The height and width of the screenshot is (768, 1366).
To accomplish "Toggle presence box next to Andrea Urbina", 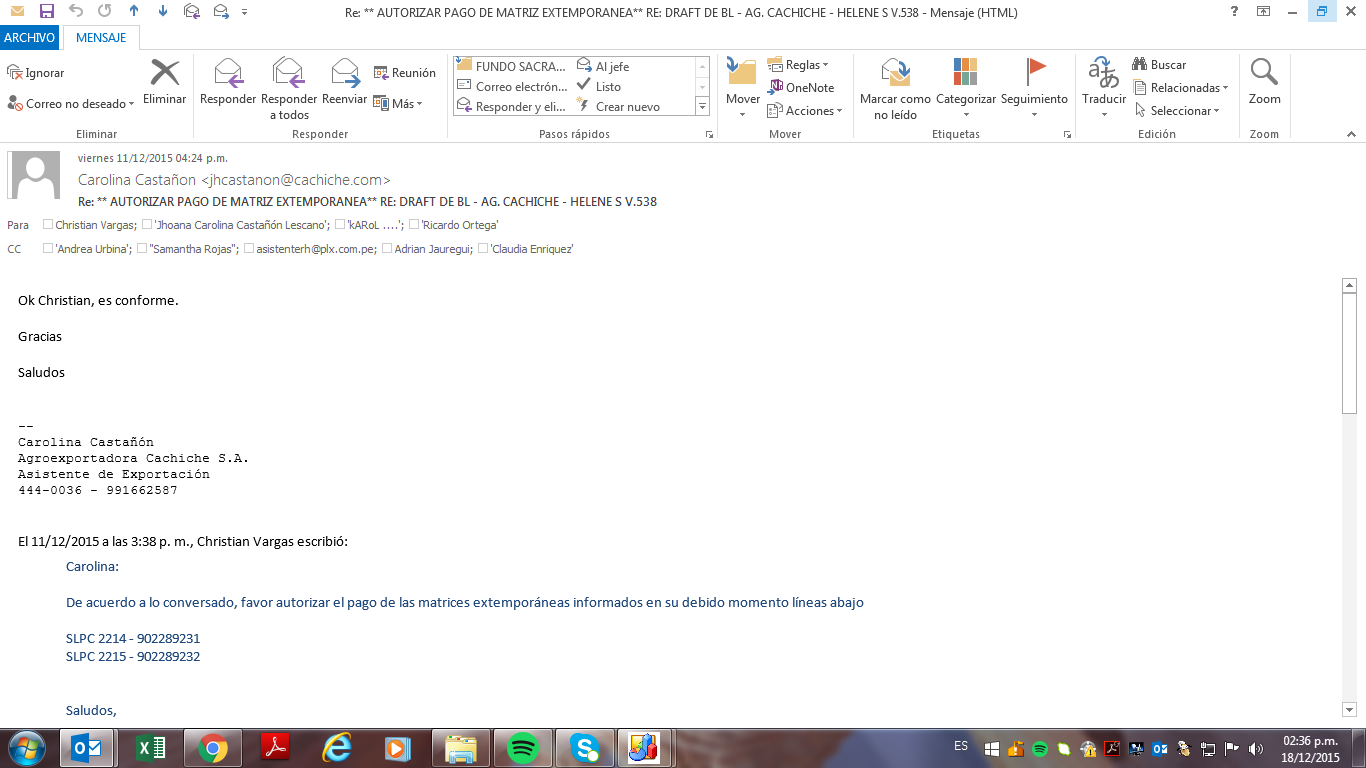I will [48, 249].
